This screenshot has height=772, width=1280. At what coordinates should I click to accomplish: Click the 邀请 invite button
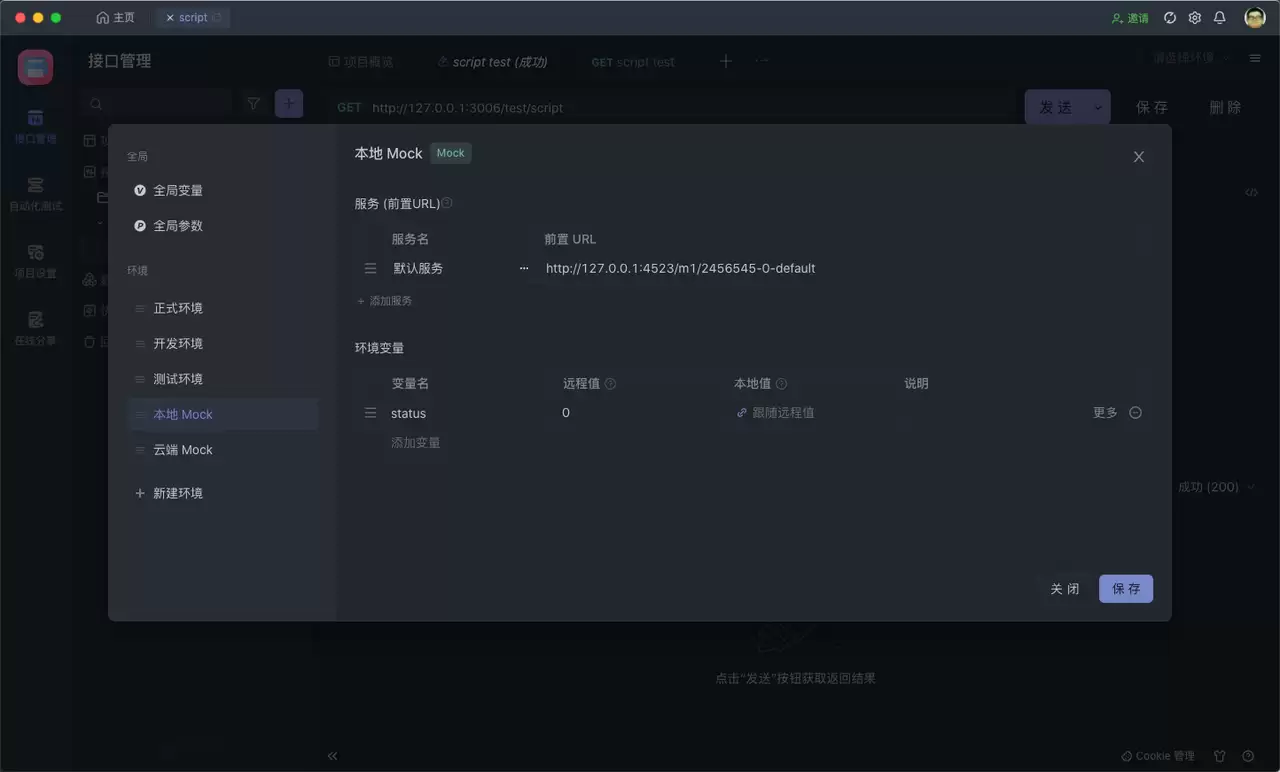click(x=1130, y=18)
